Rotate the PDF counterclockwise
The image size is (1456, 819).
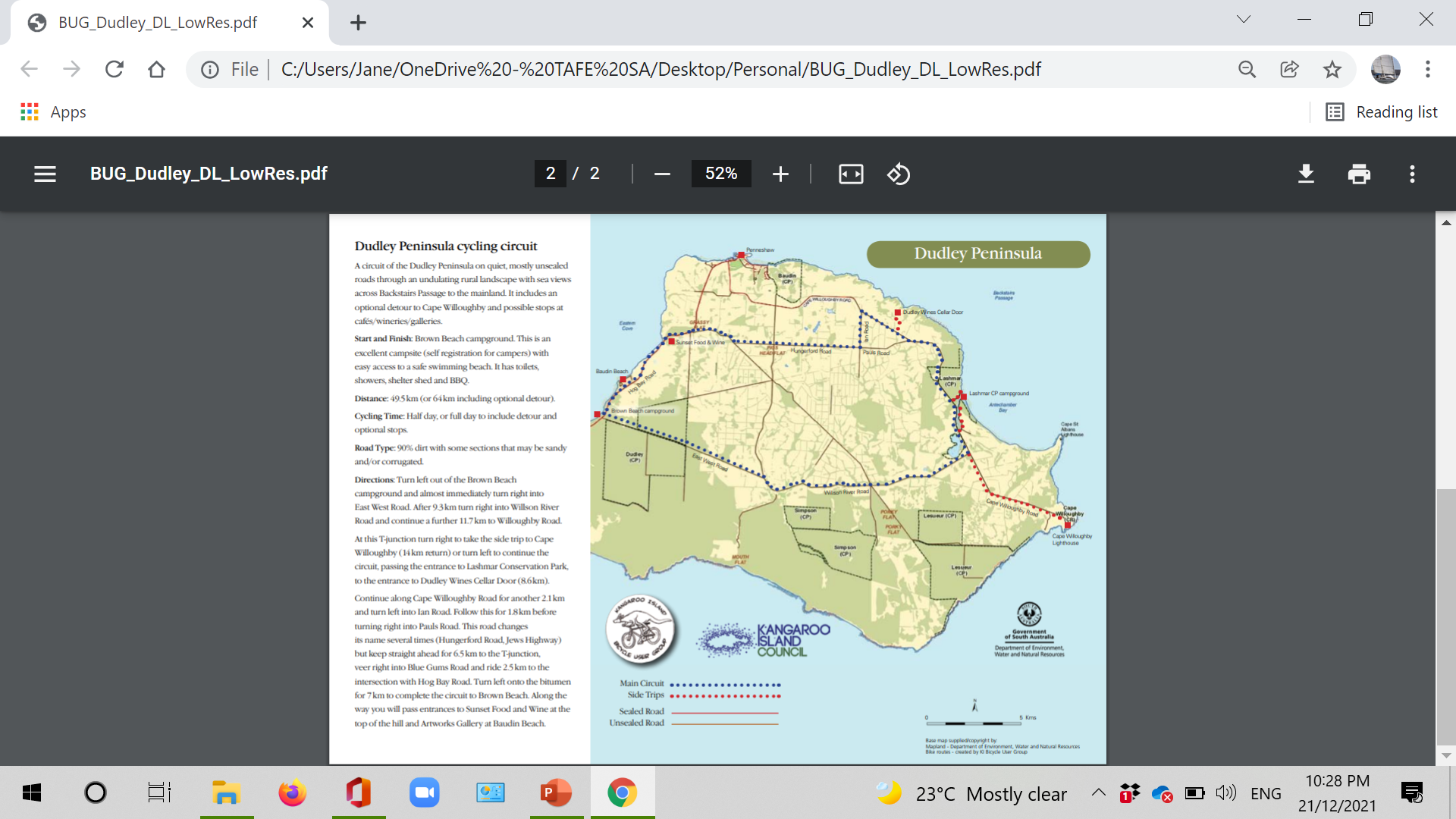click(x=899, y=174)
